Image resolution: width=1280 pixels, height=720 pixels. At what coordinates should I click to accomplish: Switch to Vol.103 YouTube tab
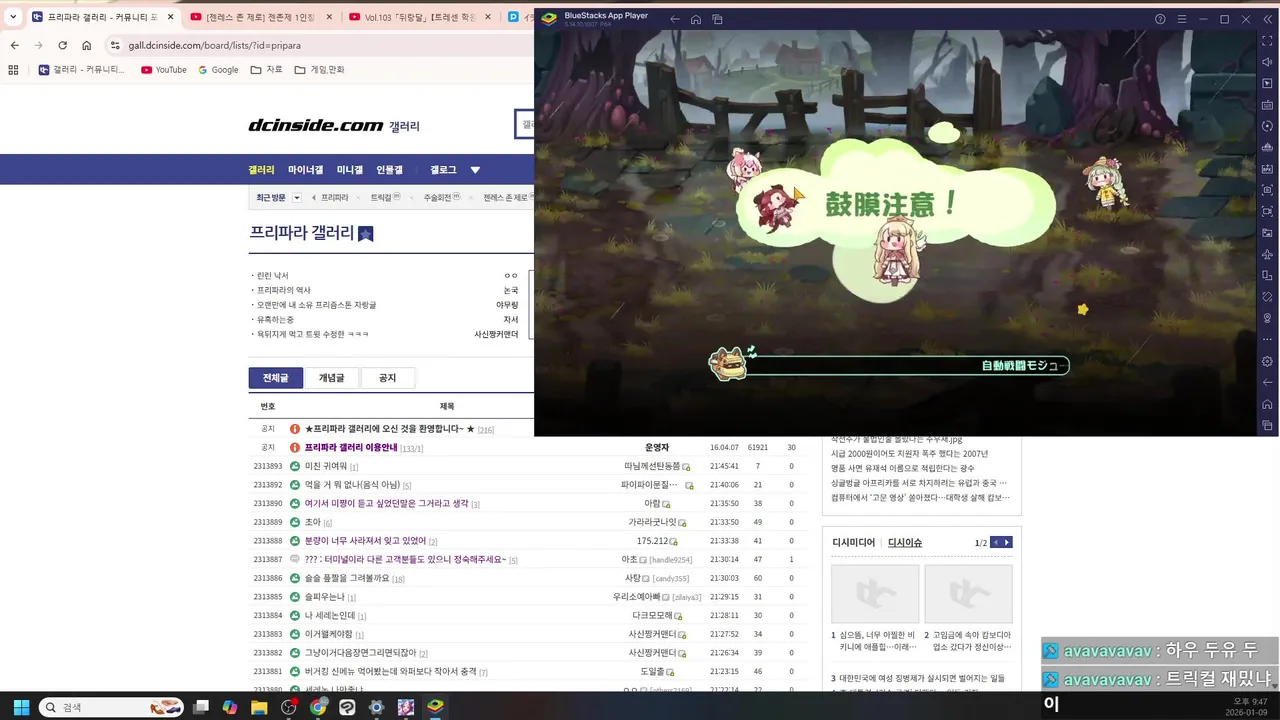[421, 17]
